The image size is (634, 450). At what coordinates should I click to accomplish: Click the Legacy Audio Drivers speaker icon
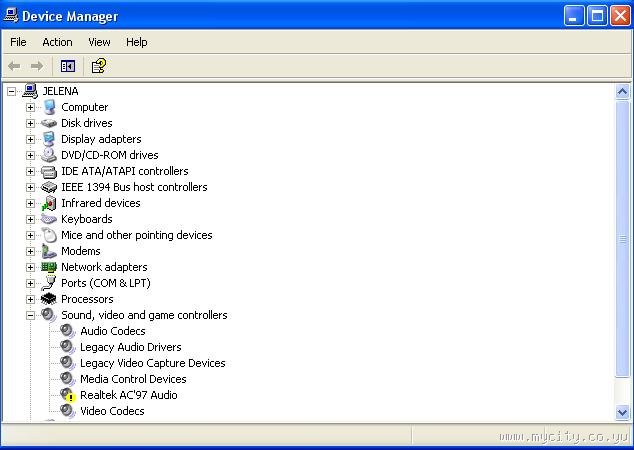68,347
